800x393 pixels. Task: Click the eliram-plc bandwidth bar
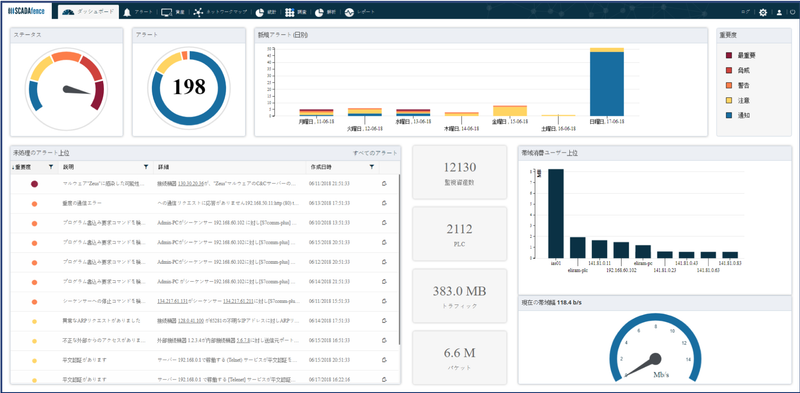click(578, 248)
